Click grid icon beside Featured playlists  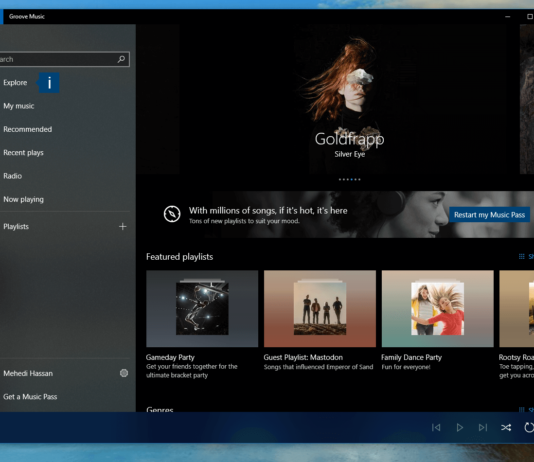(521, 256)
